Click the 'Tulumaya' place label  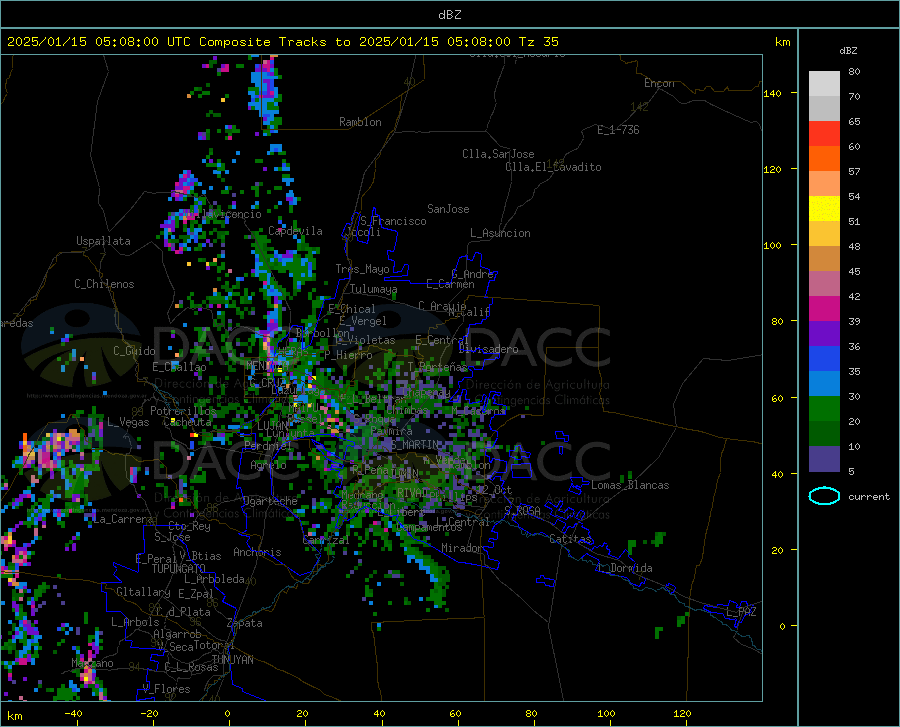tap(374, 289)
